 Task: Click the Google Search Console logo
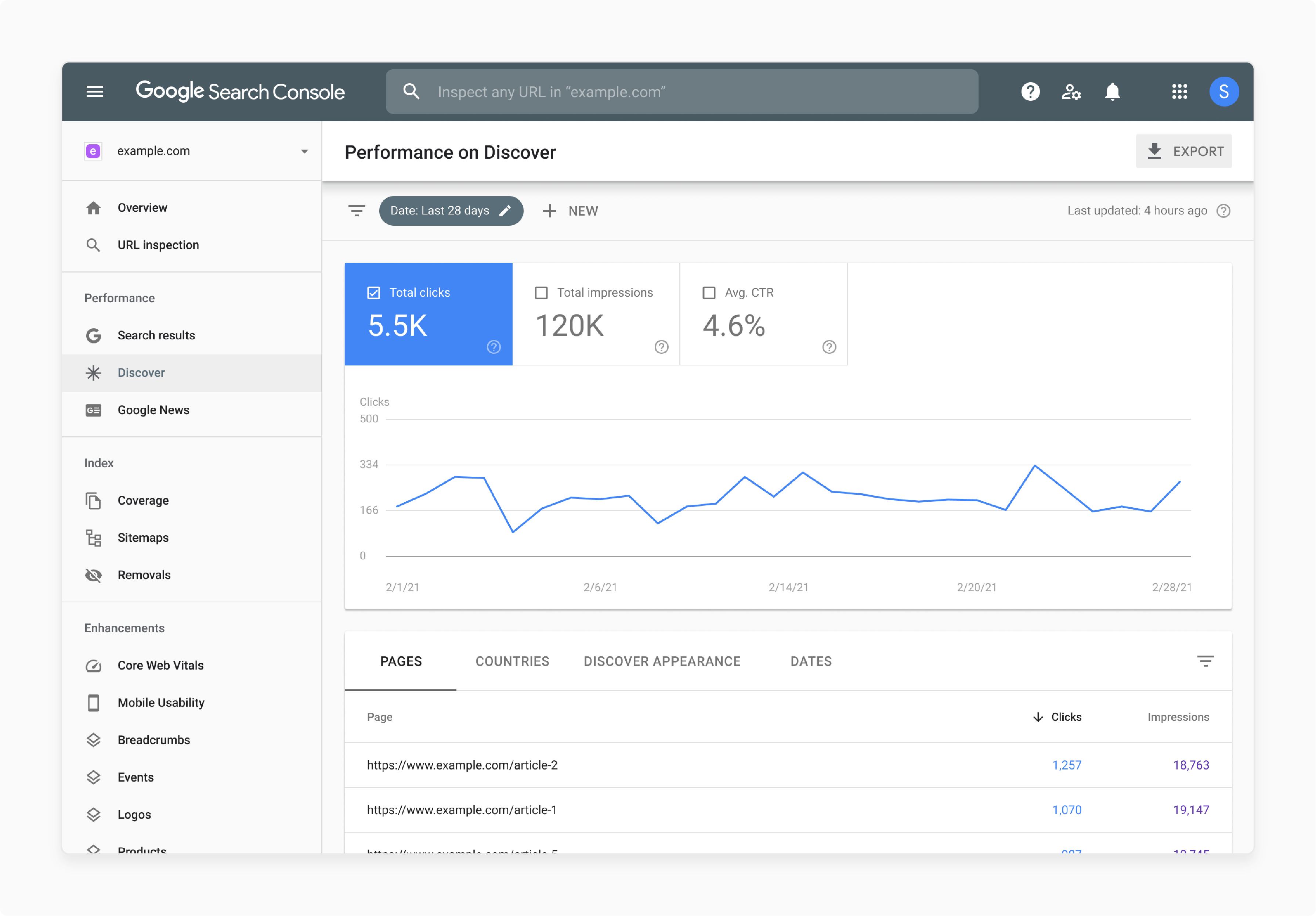click(x=240, y=92)
